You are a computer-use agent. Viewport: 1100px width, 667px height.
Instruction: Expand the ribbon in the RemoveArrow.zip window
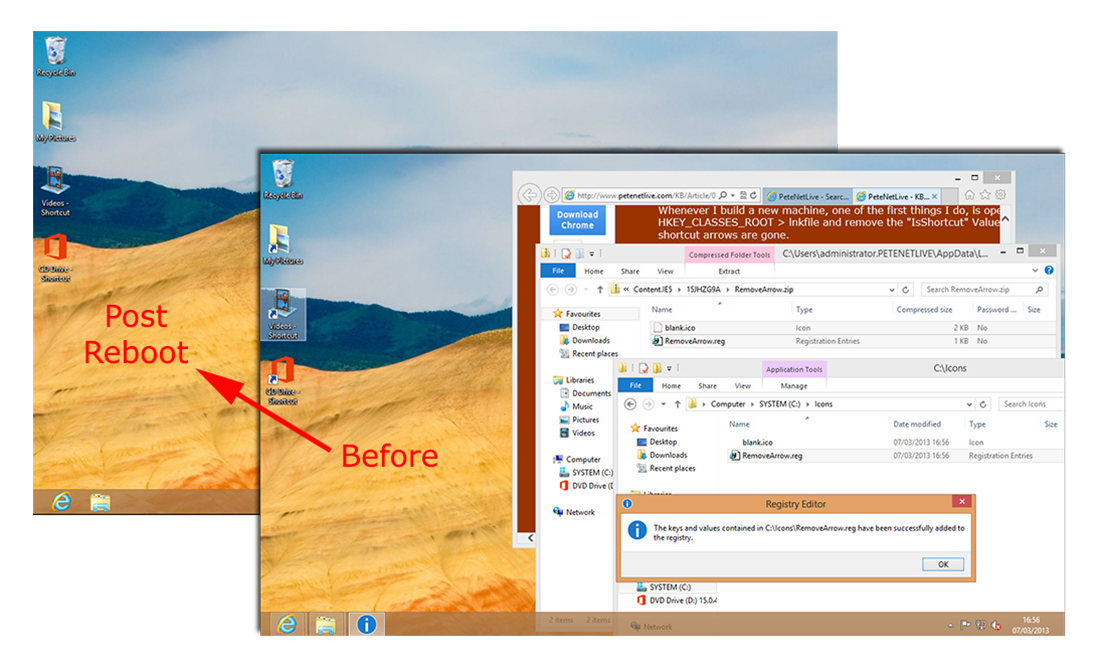point(1035,270)
